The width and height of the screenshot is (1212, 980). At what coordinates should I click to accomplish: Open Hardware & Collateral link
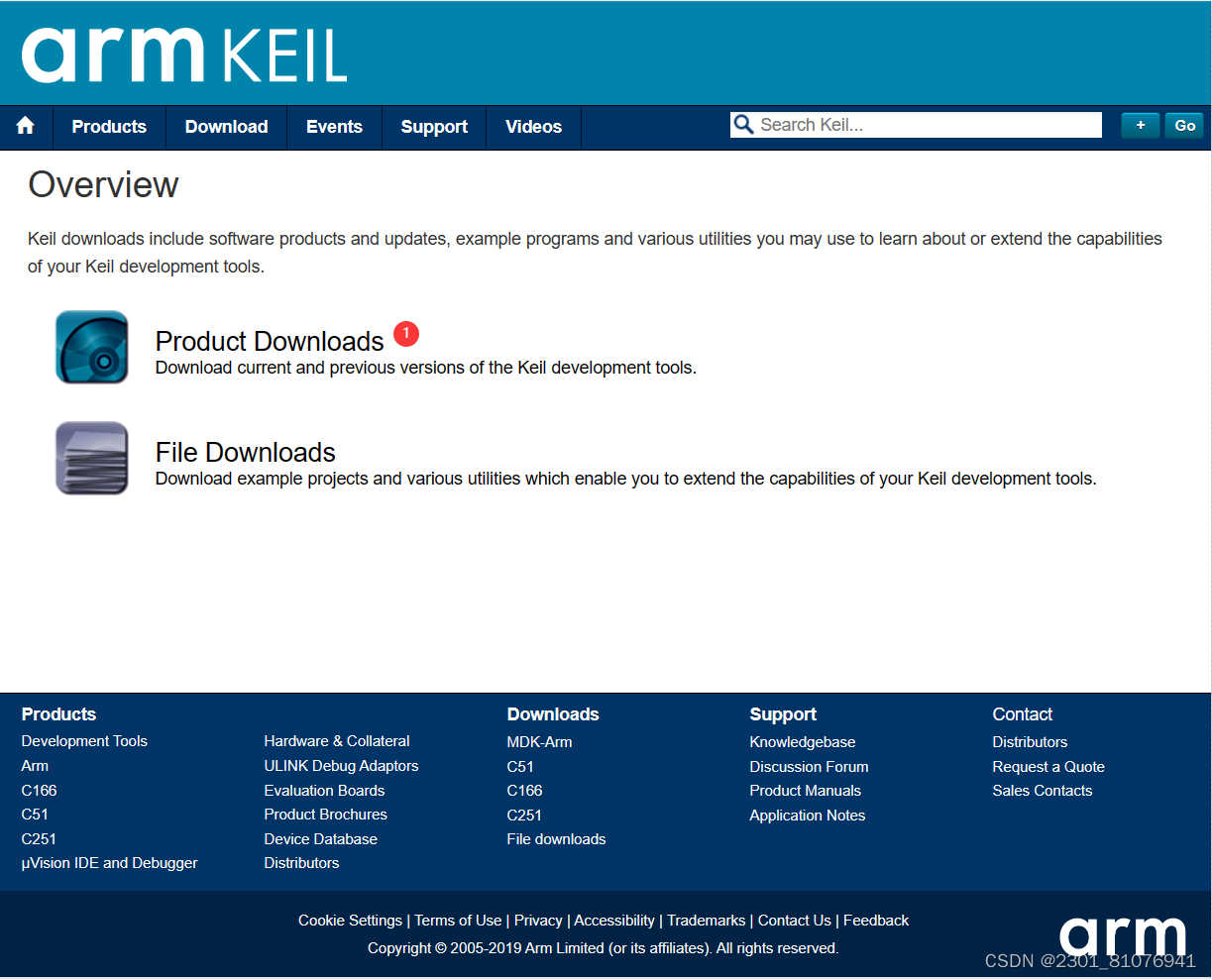337,741
